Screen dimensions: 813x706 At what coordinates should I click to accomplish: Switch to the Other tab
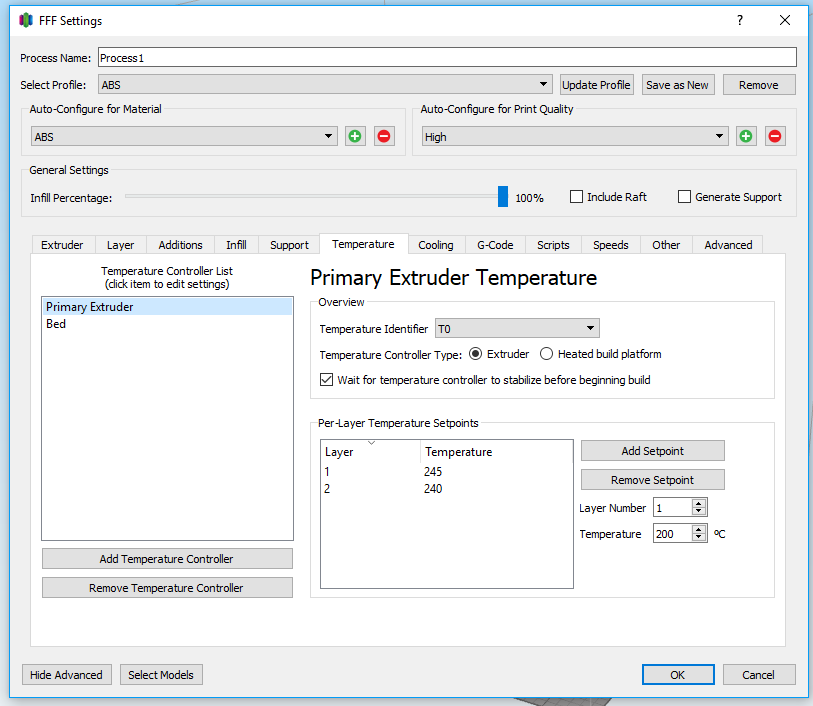pyautogui.click(x=666, y=245)
